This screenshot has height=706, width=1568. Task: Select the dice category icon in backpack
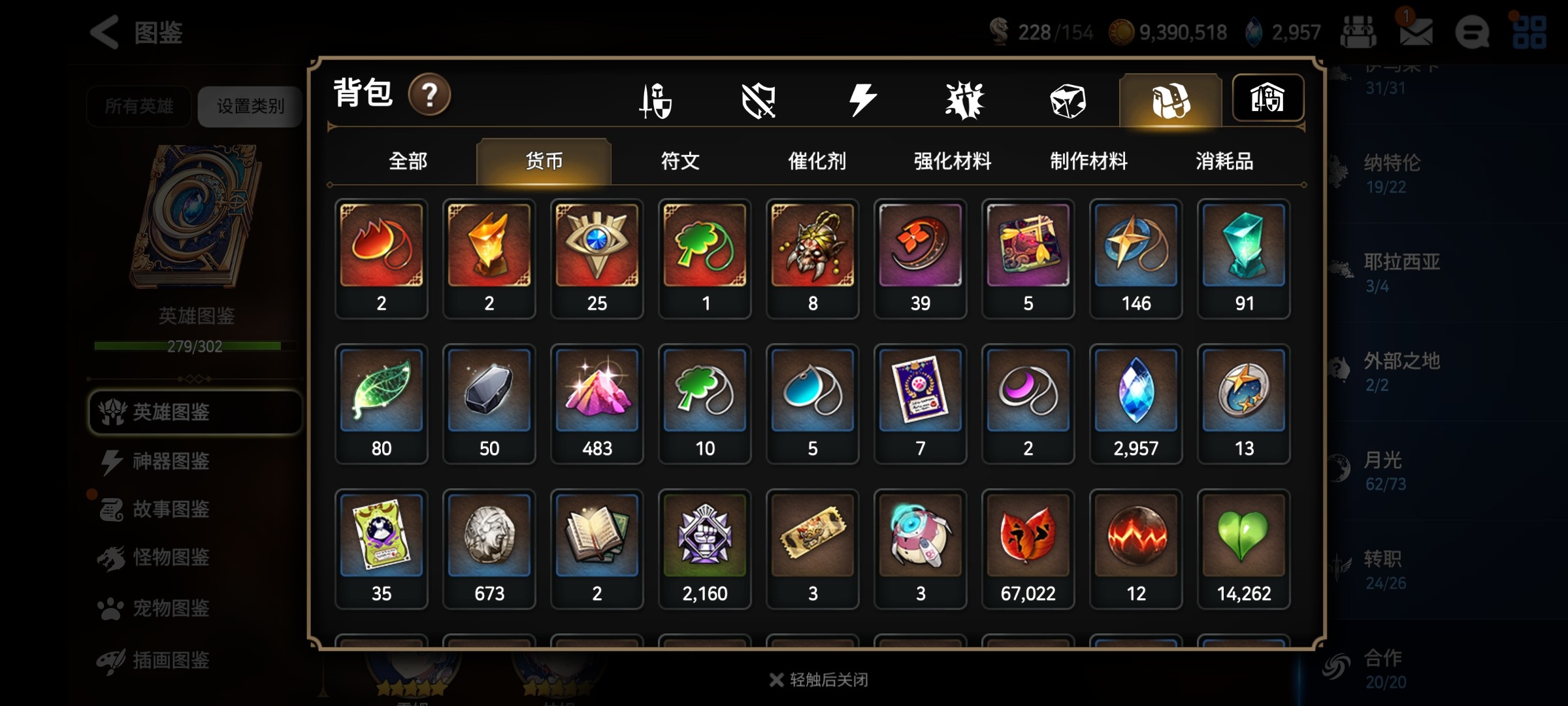(1068, 101)
